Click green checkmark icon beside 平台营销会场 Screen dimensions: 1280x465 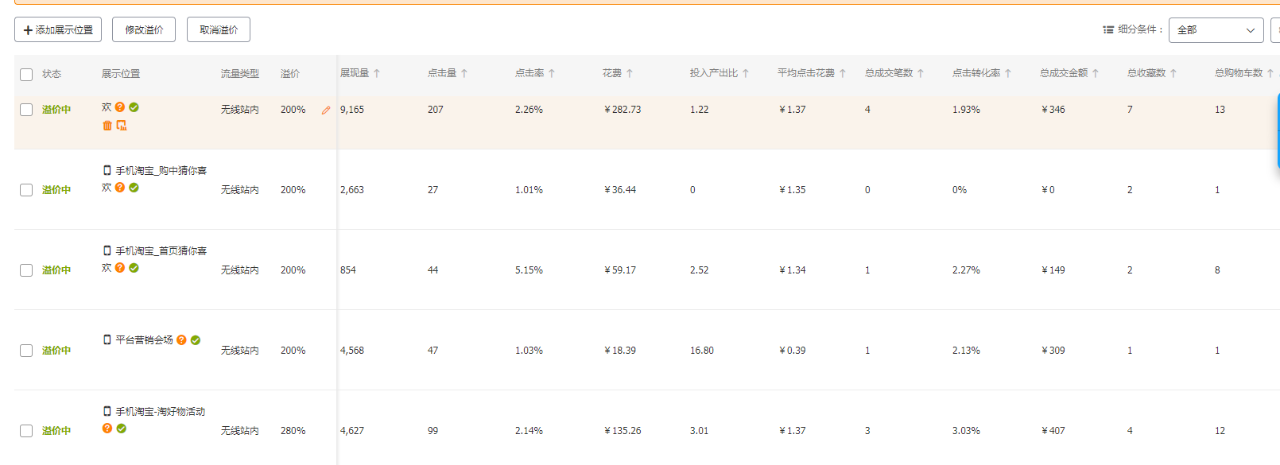(196, 340)
